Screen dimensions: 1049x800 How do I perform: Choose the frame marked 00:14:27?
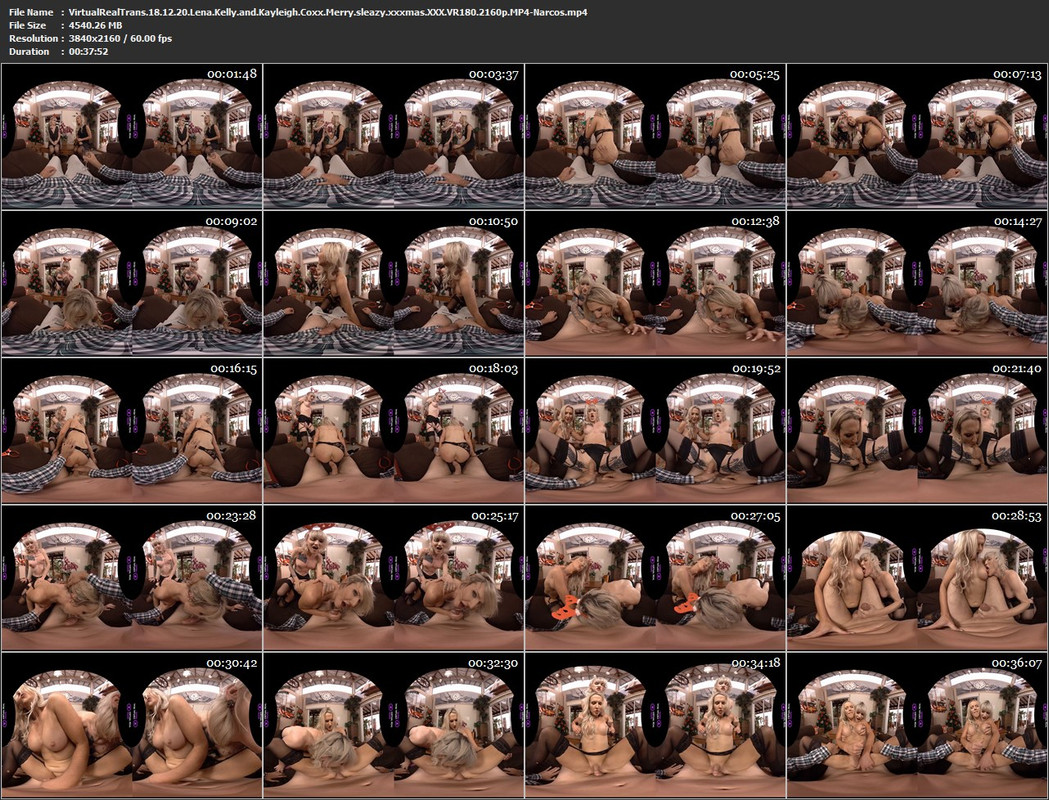(x=917, y=284)
